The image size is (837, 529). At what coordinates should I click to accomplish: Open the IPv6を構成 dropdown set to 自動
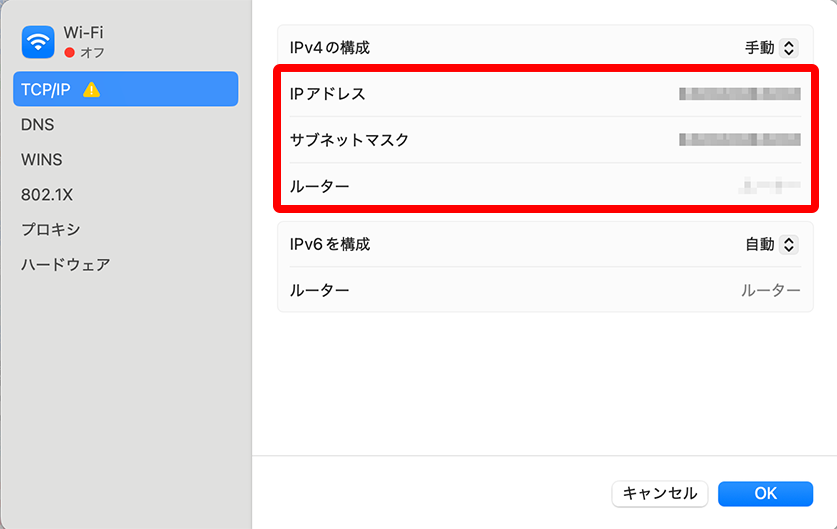tap(770, 244)
